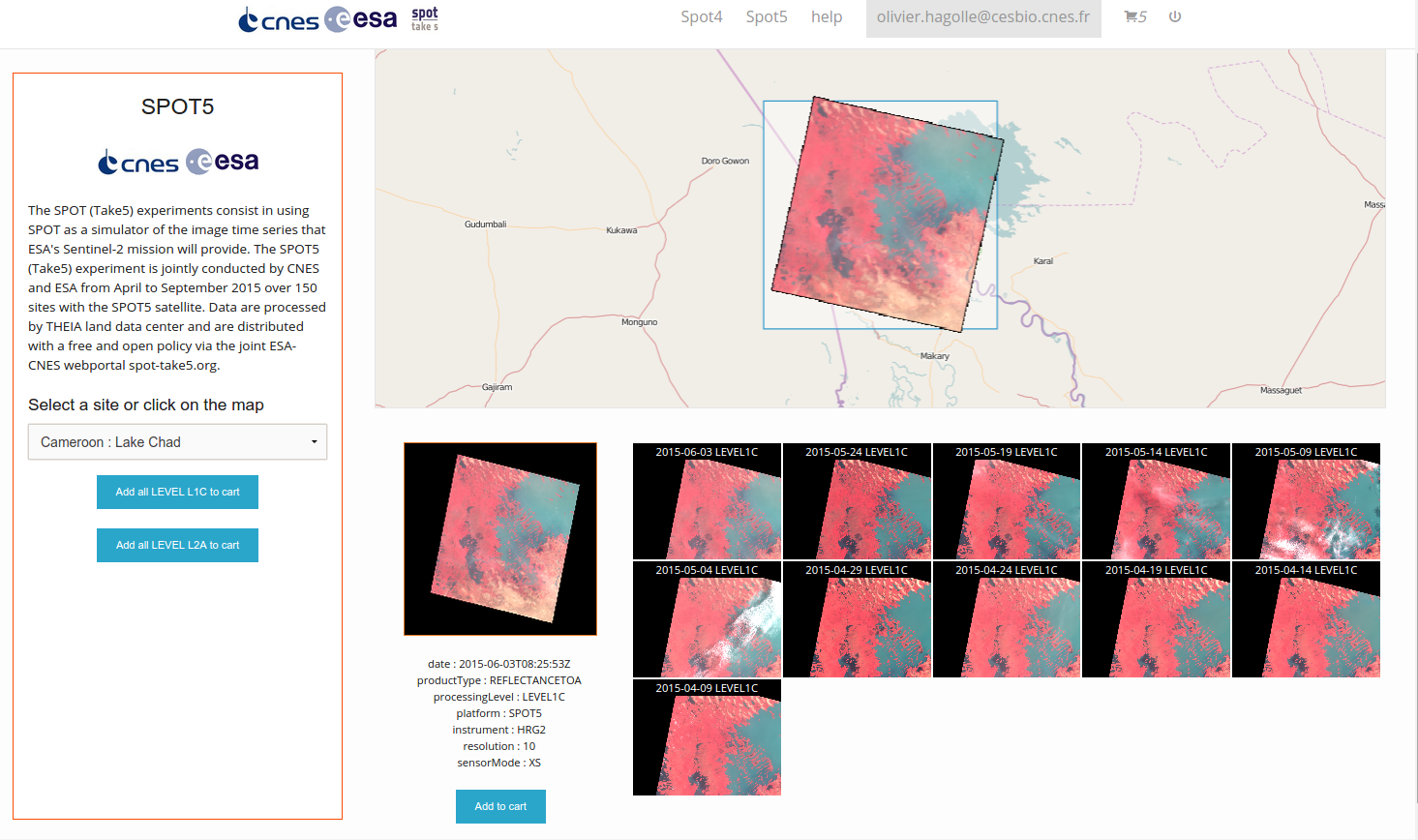Click the olivier.hagolle@cesbio.cnes.fr account entry

tap(983, 17)
